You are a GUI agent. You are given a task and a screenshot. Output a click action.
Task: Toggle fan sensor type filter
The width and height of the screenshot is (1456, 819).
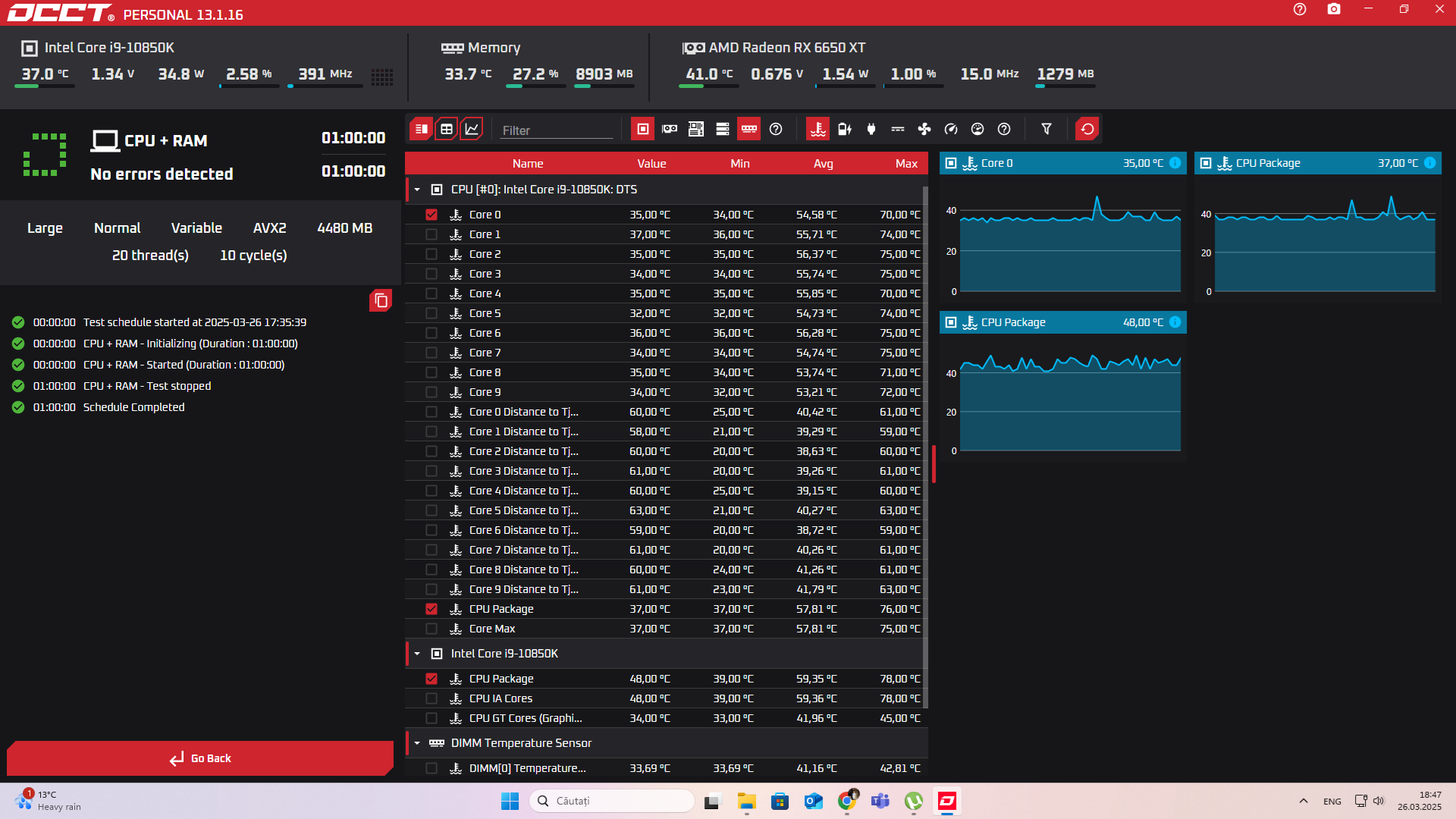point(924,129)
